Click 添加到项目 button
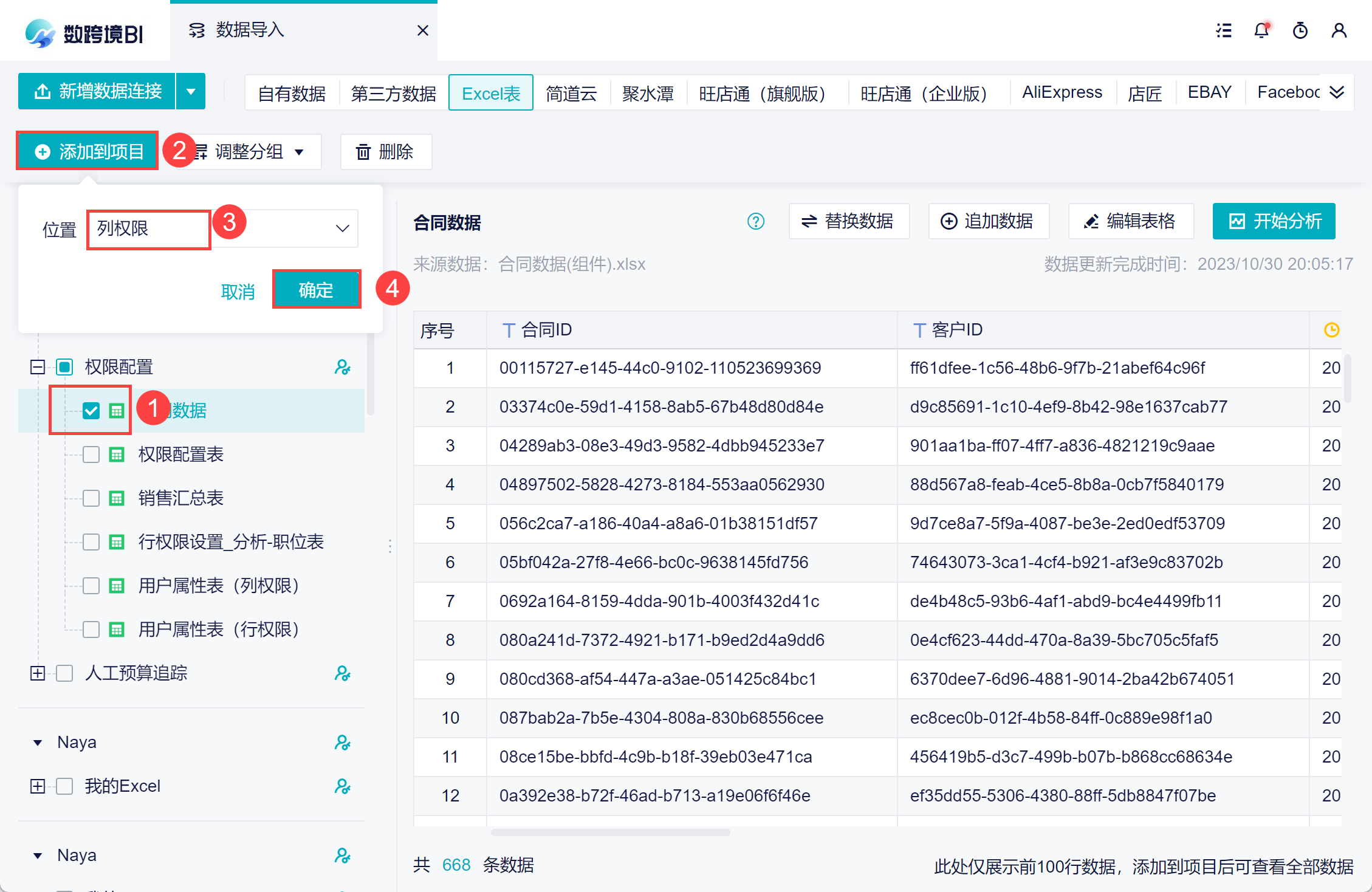The height and width of the screenshot is (892, 1372). 88,151
